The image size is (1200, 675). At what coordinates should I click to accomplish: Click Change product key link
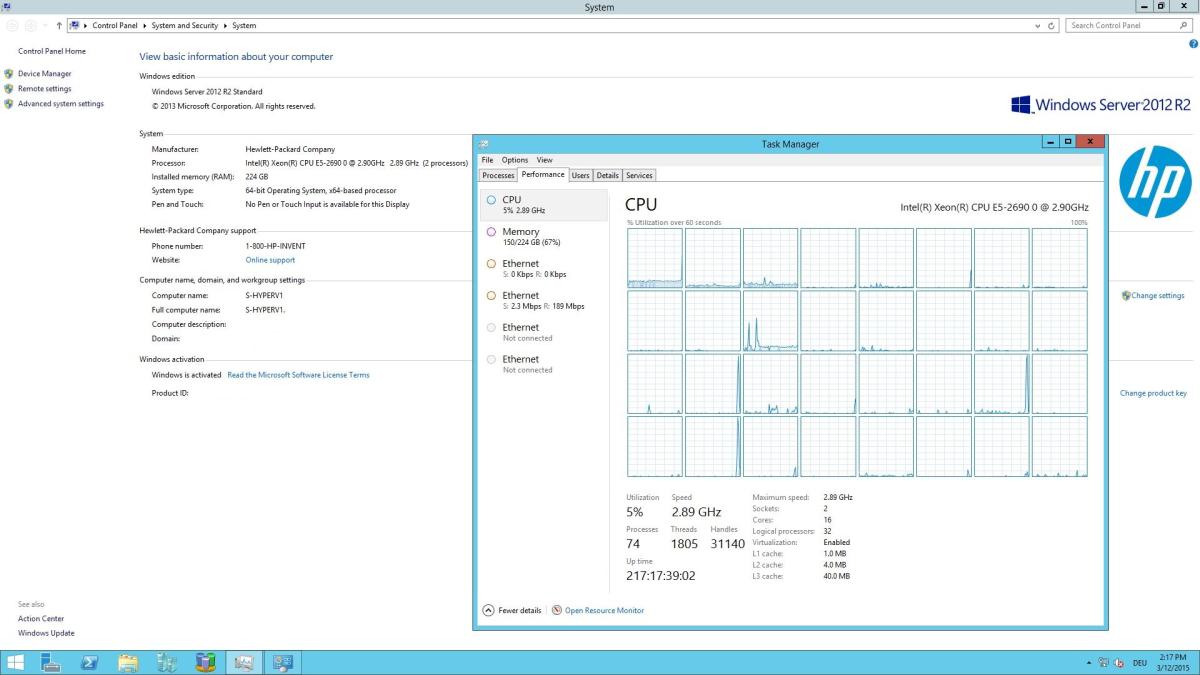[x=1153, y=393]
